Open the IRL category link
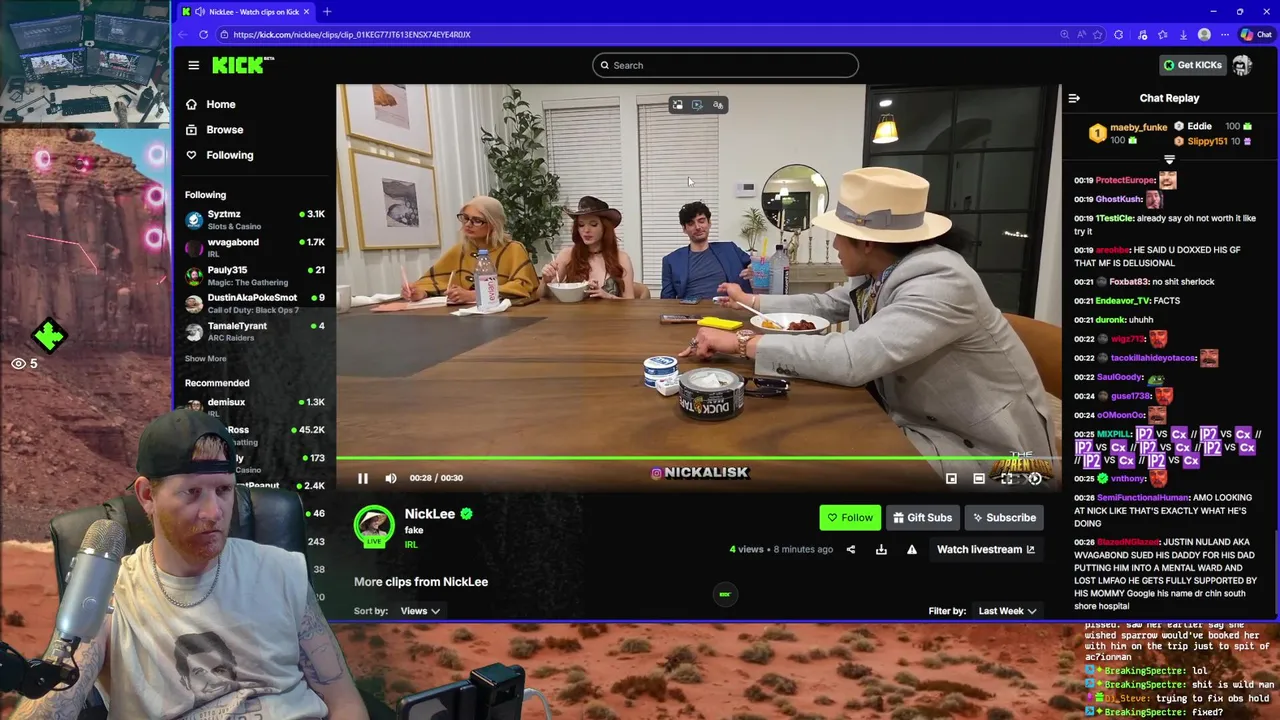 click(410, 544)
